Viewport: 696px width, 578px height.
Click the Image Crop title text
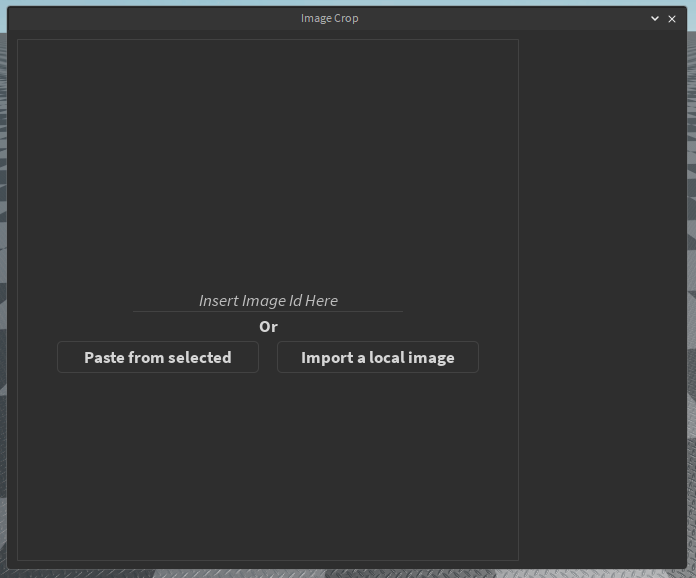pos(329,19)
